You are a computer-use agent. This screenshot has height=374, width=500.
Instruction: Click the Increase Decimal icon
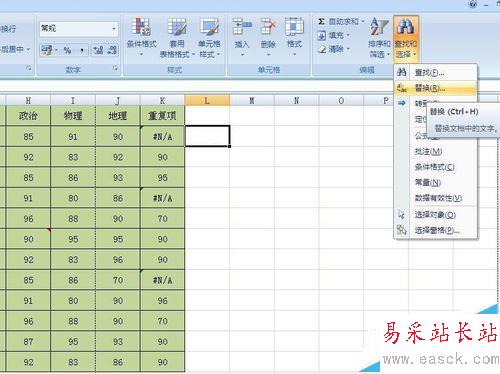pyautogui.click(x=98, y=50)
